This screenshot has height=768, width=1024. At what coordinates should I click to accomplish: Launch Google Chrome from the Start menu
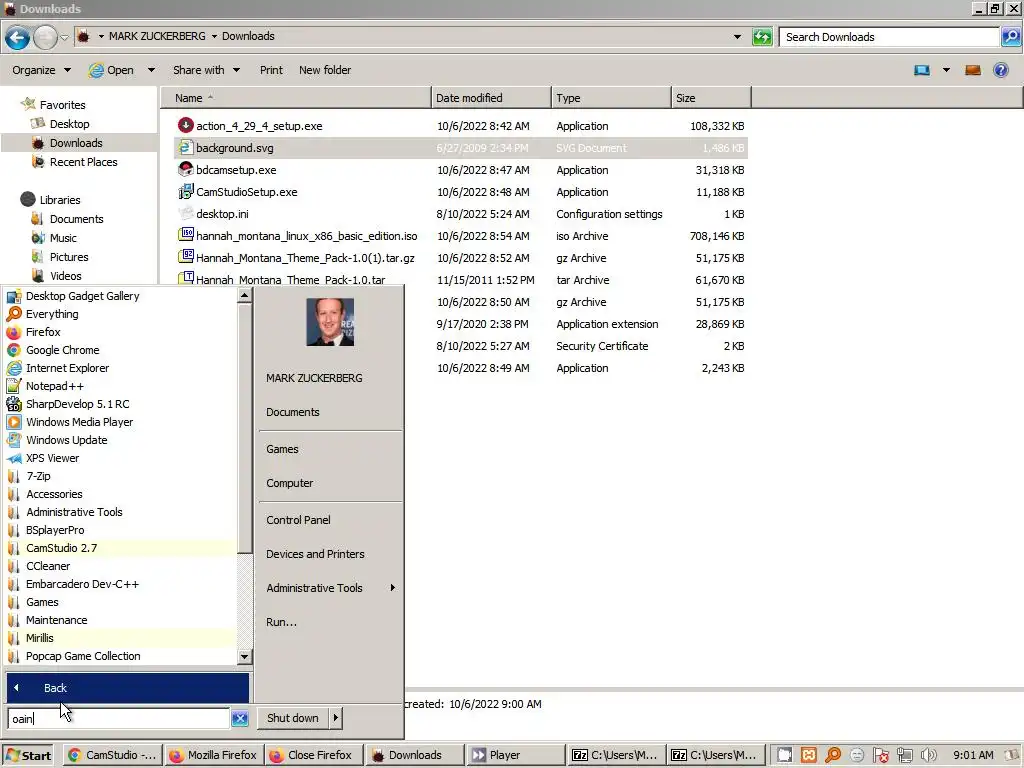(x=62, y=350)
